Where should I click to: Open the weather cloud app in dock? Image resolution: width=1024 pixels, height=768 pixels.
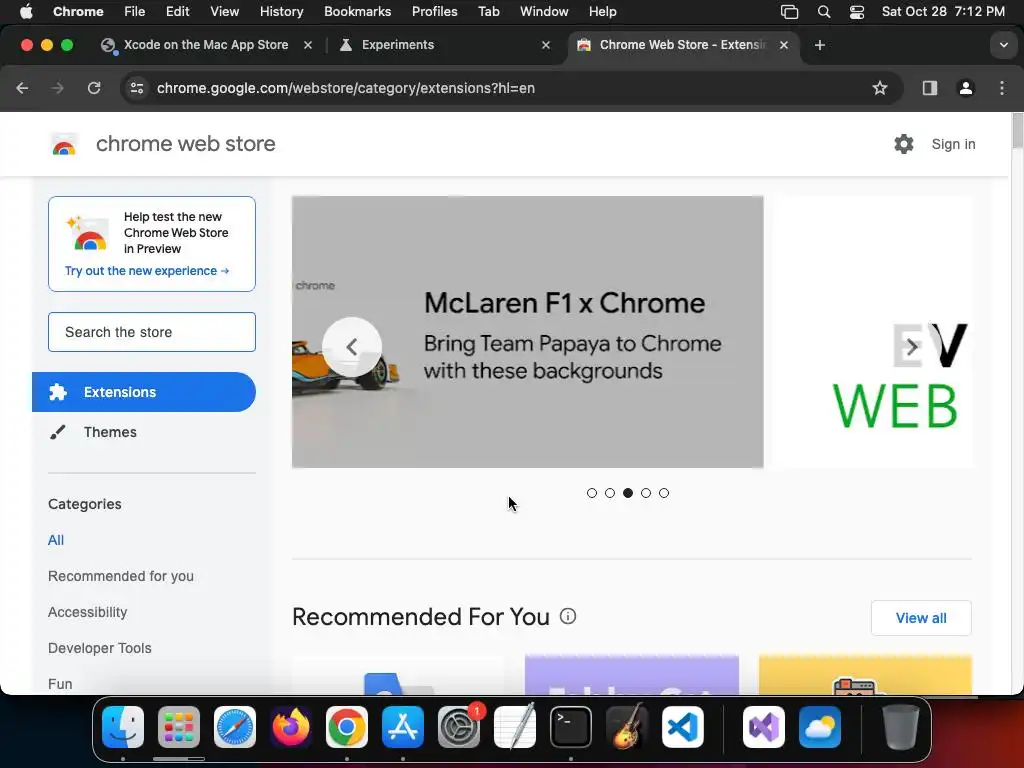pos(820,727)
